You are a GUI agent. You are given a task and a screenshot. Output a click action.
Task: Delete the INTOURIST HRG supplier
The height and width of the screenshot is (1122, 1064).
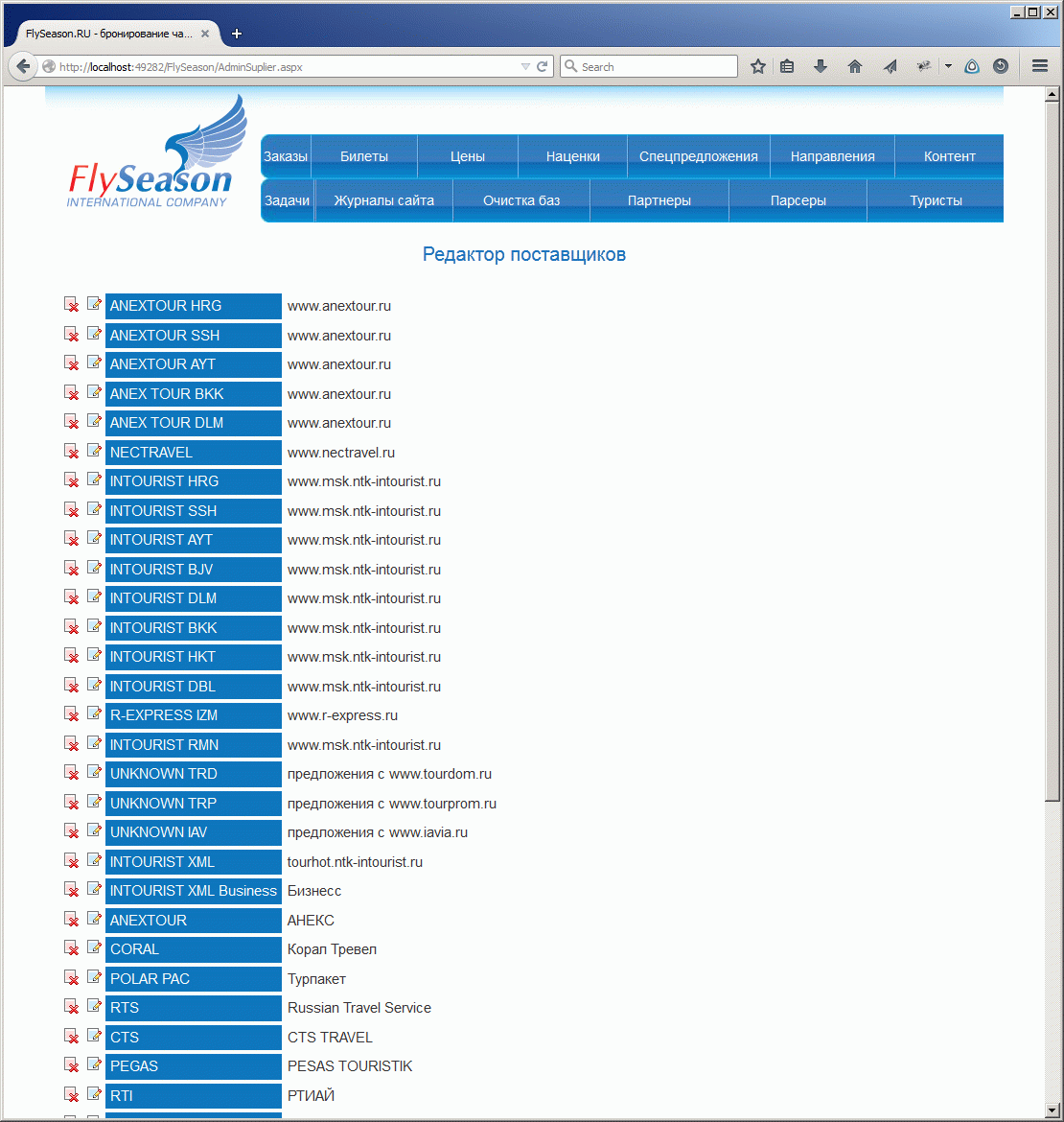tap(72, 480)
